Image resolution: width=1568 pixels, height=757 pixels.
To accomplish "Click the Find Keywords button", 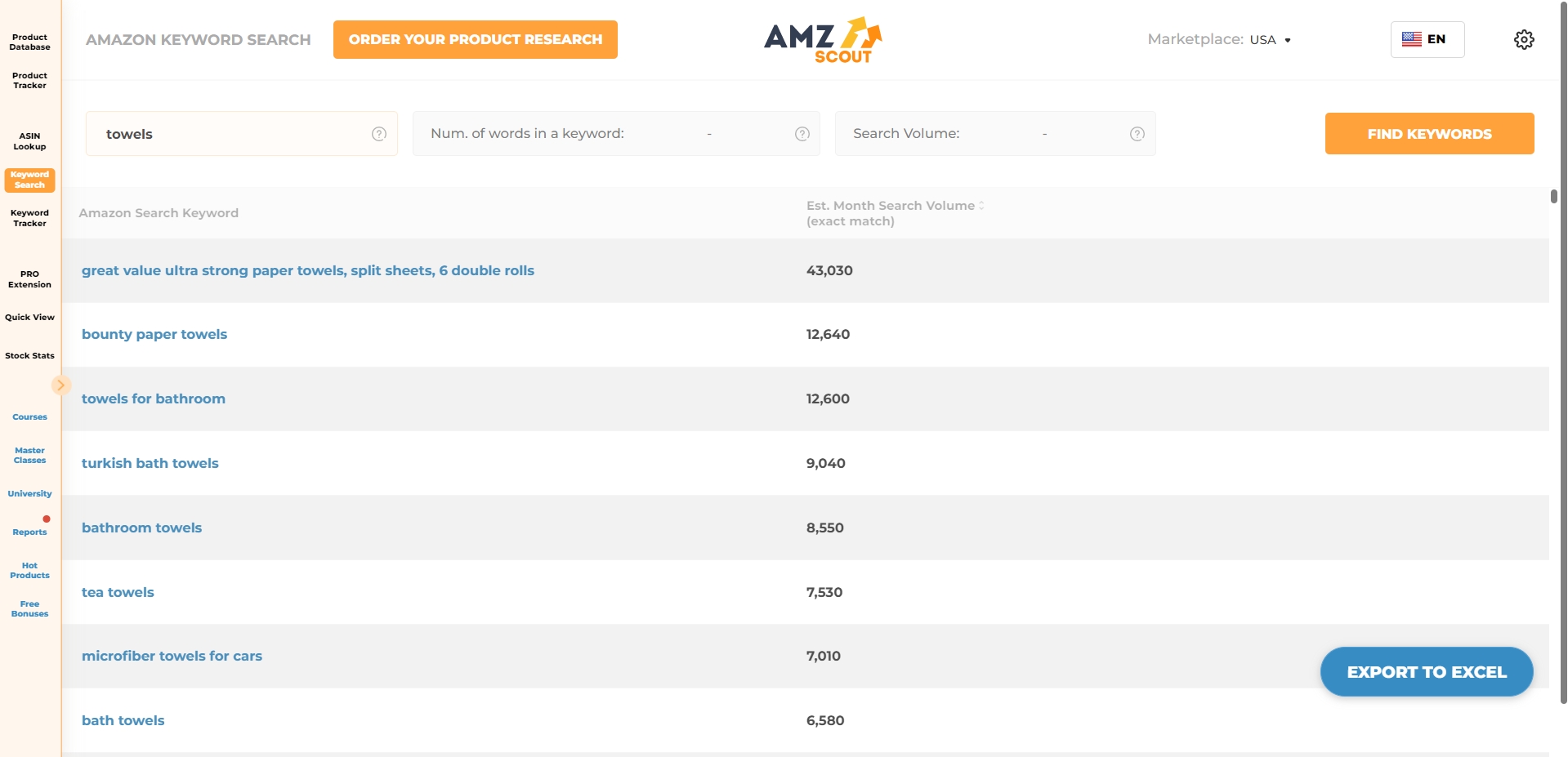I will [x=1429, y=134].
